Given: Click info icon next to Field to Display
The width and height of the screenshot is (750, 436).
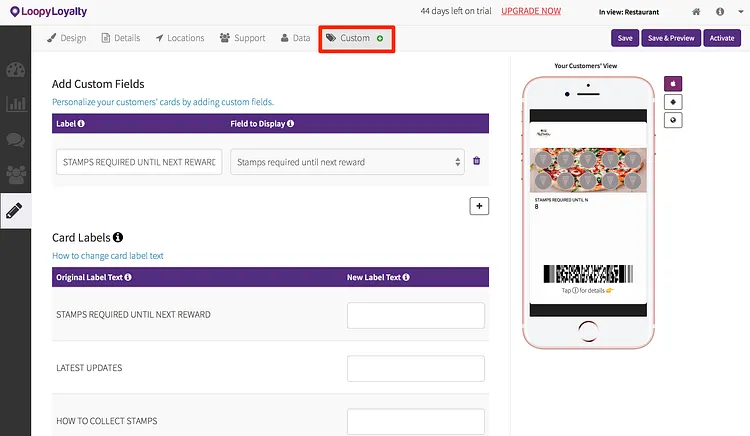Looking at the screenshot, I should tap(290, 123).
